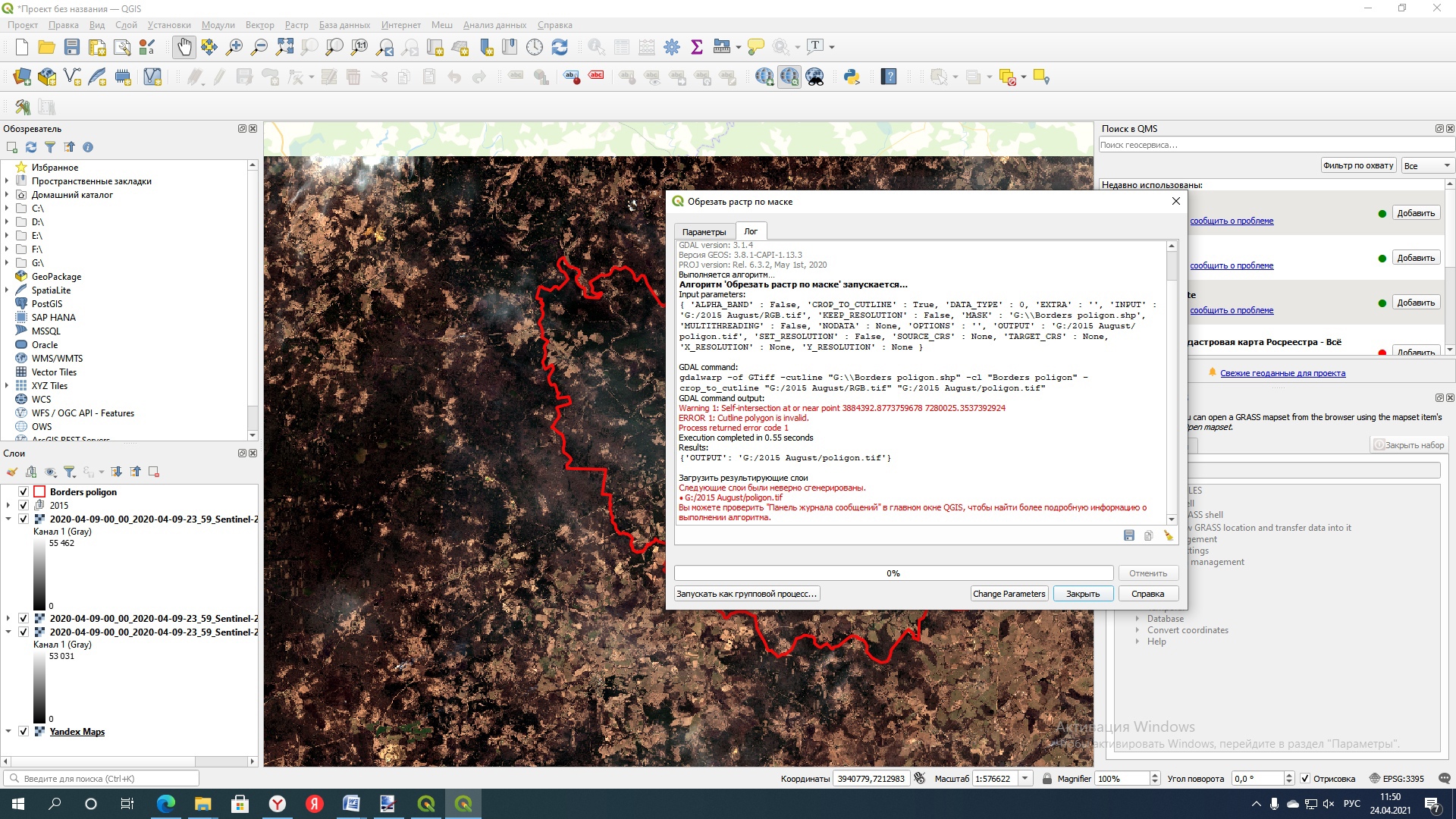Uncheck the Yandex Maps layer

[x=24, y=732]
